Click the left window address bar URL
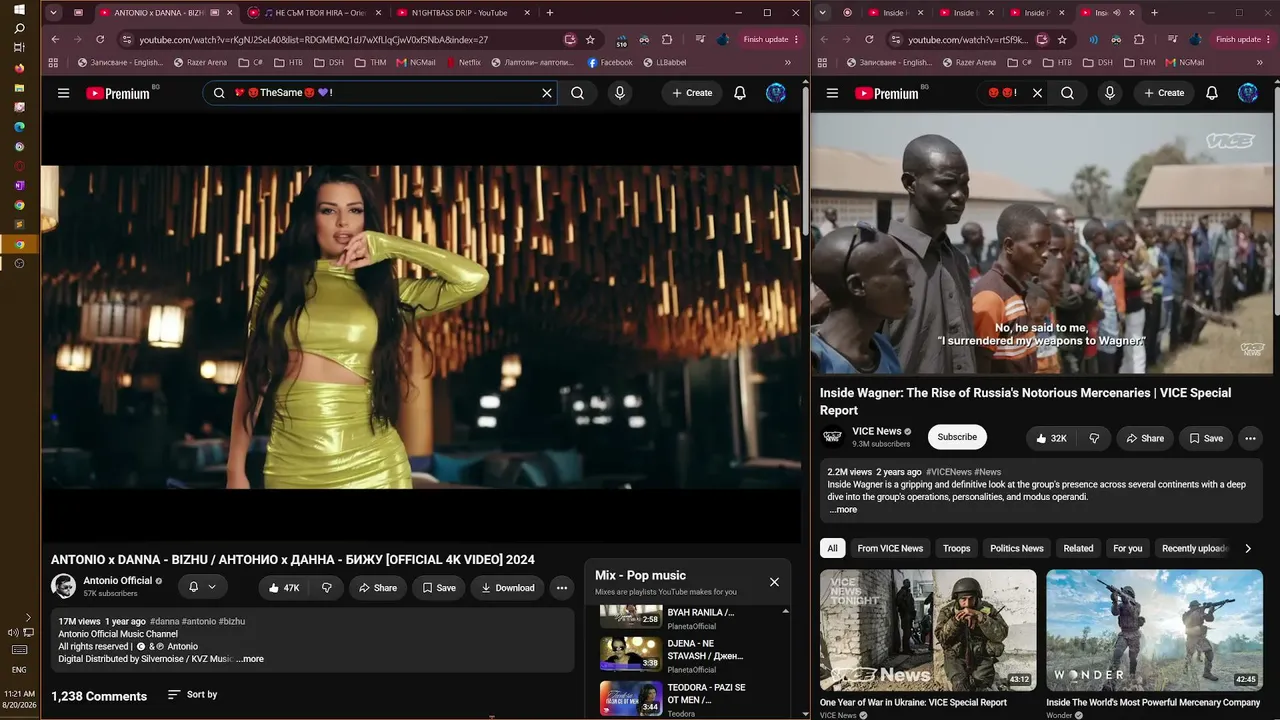Image resolution: width=1280 pixels, height=720 pixels. [314, 40]
